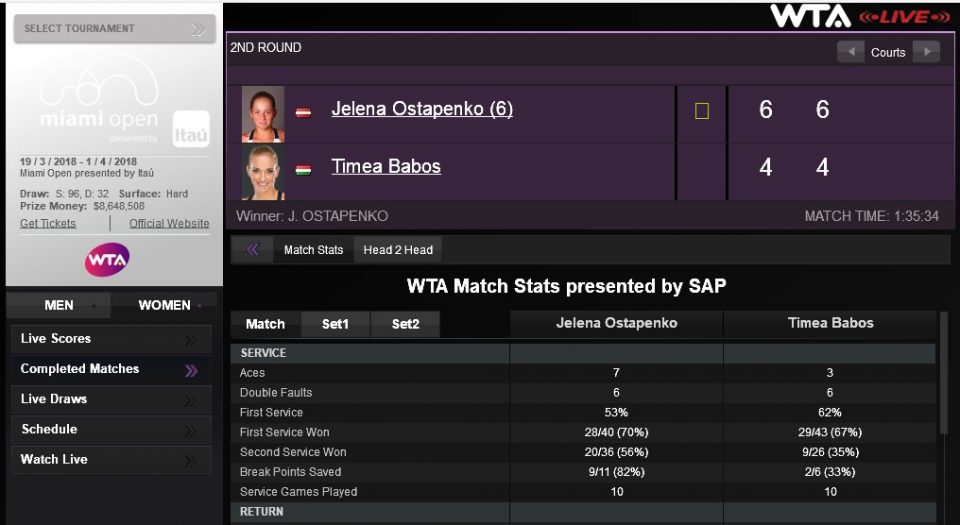Click the yellow square marker by Ostapenko
The width and height of the screenshot is (960, 525).
pyautogui.click(x=702, y=111)
